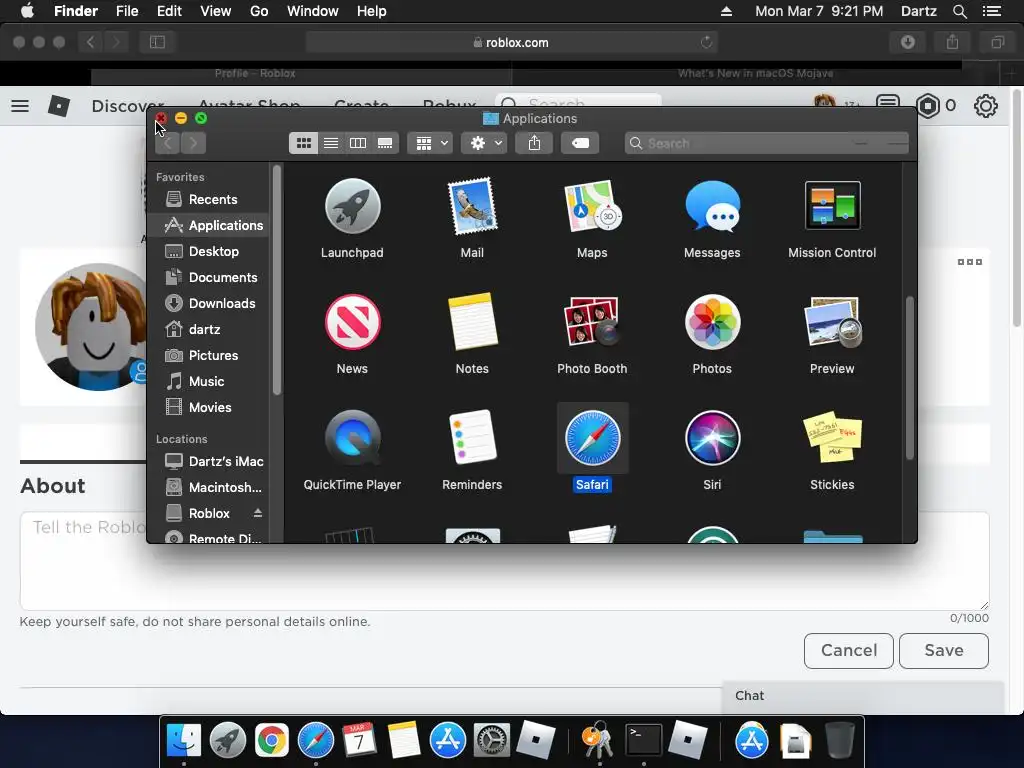This screenshot has height=768, width=1024.
Task: Switch Finder to list view
Action: (331, 143)
